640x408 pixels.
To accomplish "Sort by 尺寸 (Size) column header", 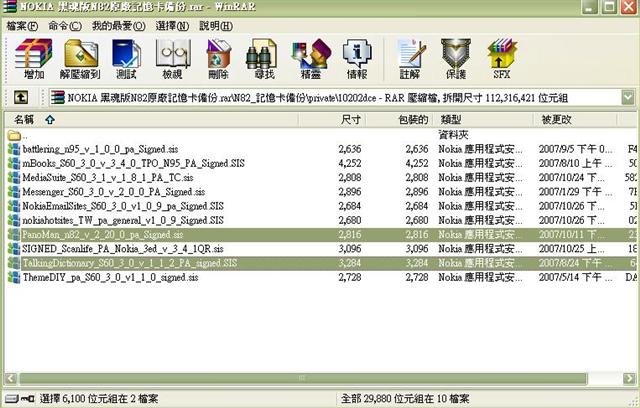I will [350, 119].
